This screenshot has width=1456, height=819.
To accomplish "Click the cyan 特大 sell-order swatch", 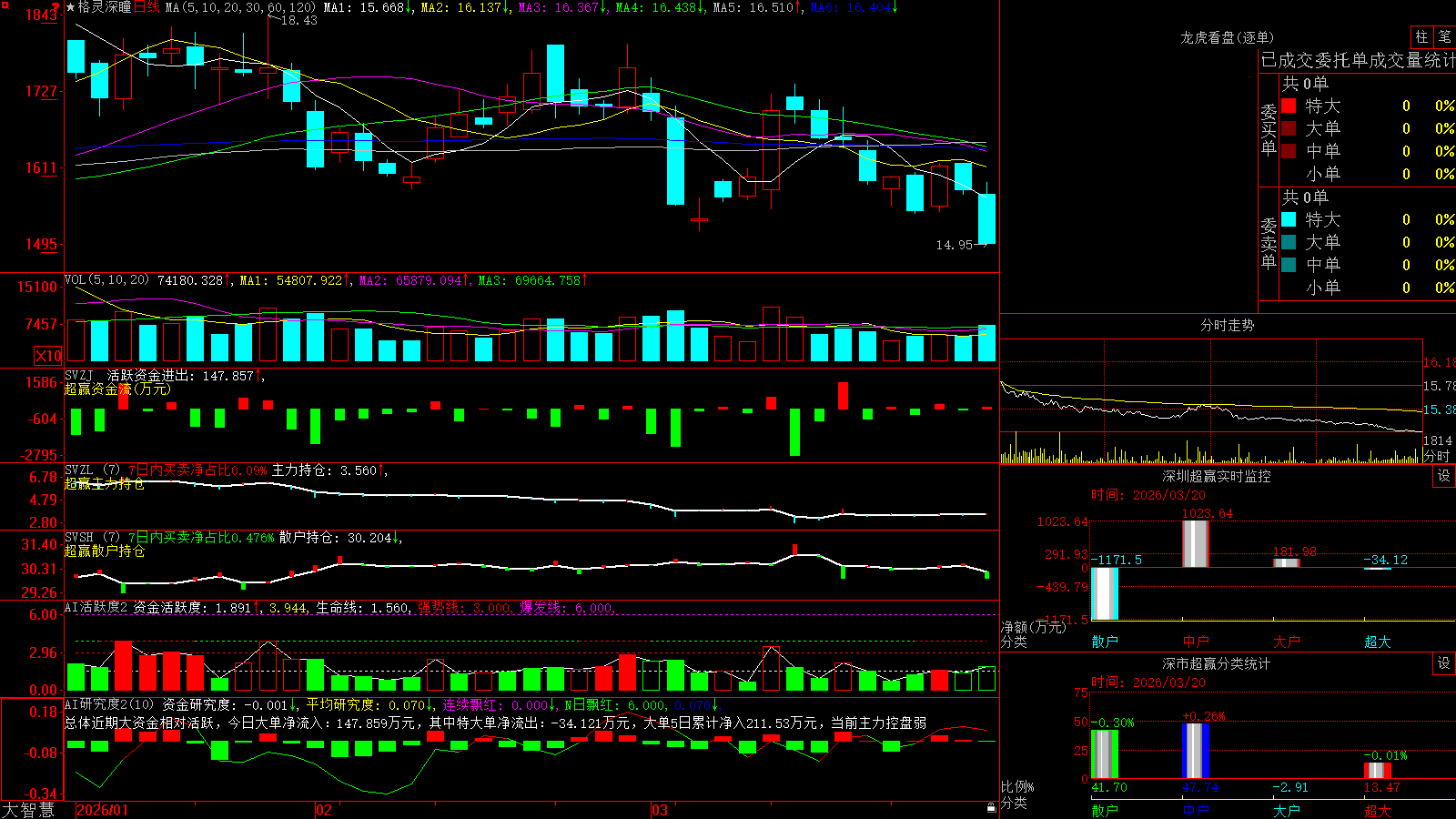I will (x=1289, y=219).
